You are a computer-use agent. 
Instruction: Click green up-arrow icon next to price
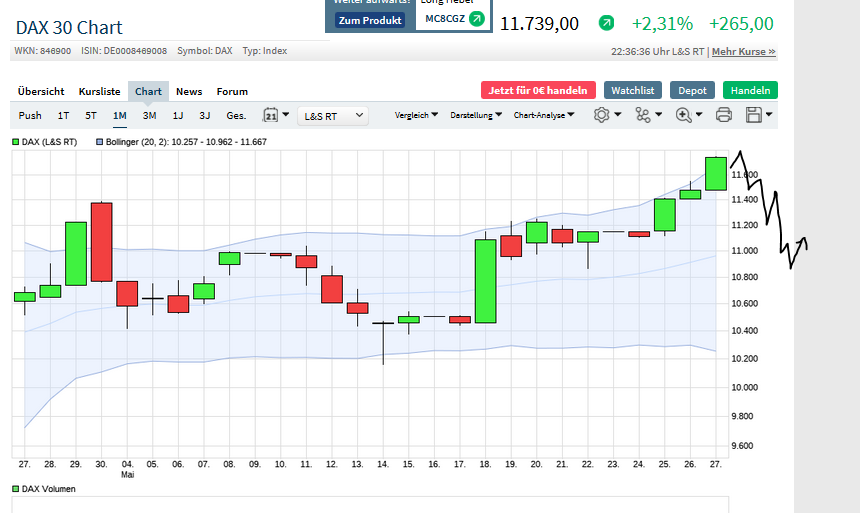pyautogui.click(x=606, y=23)
